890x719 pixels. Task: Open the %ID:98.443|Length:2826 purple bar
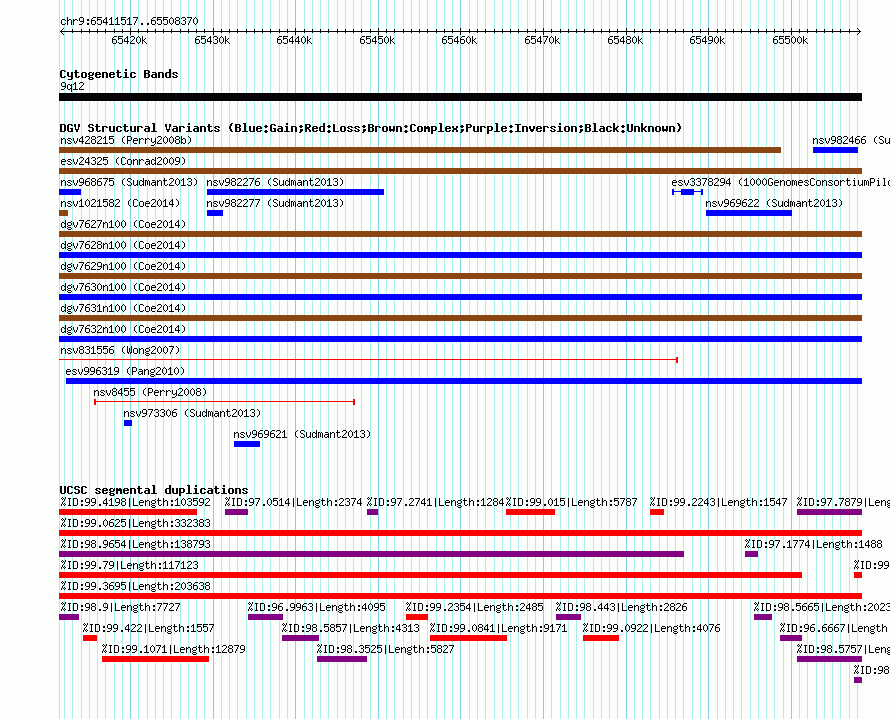point(568,617)
